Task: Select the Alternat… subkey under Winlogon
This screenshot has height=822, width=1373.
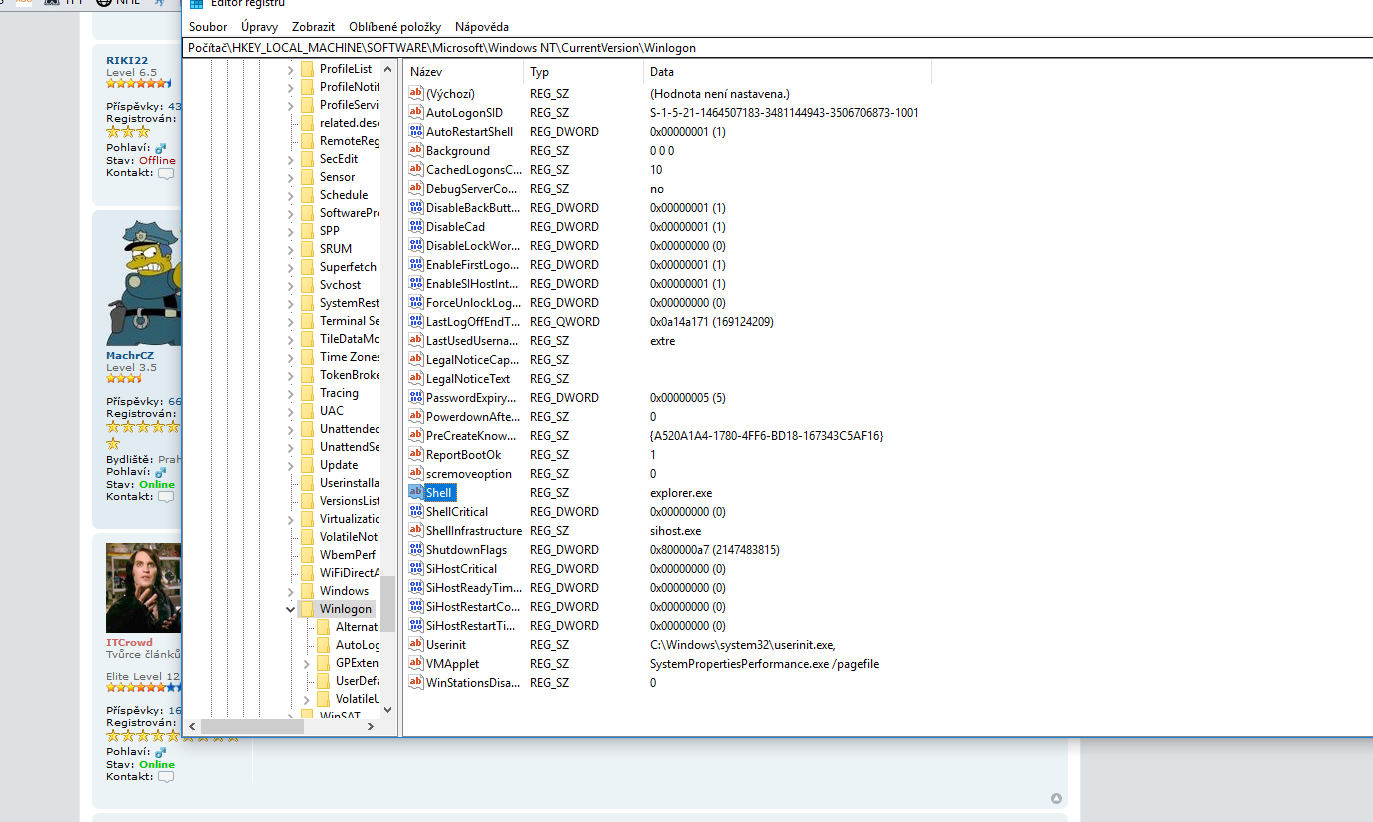Action: coord(357,627)
